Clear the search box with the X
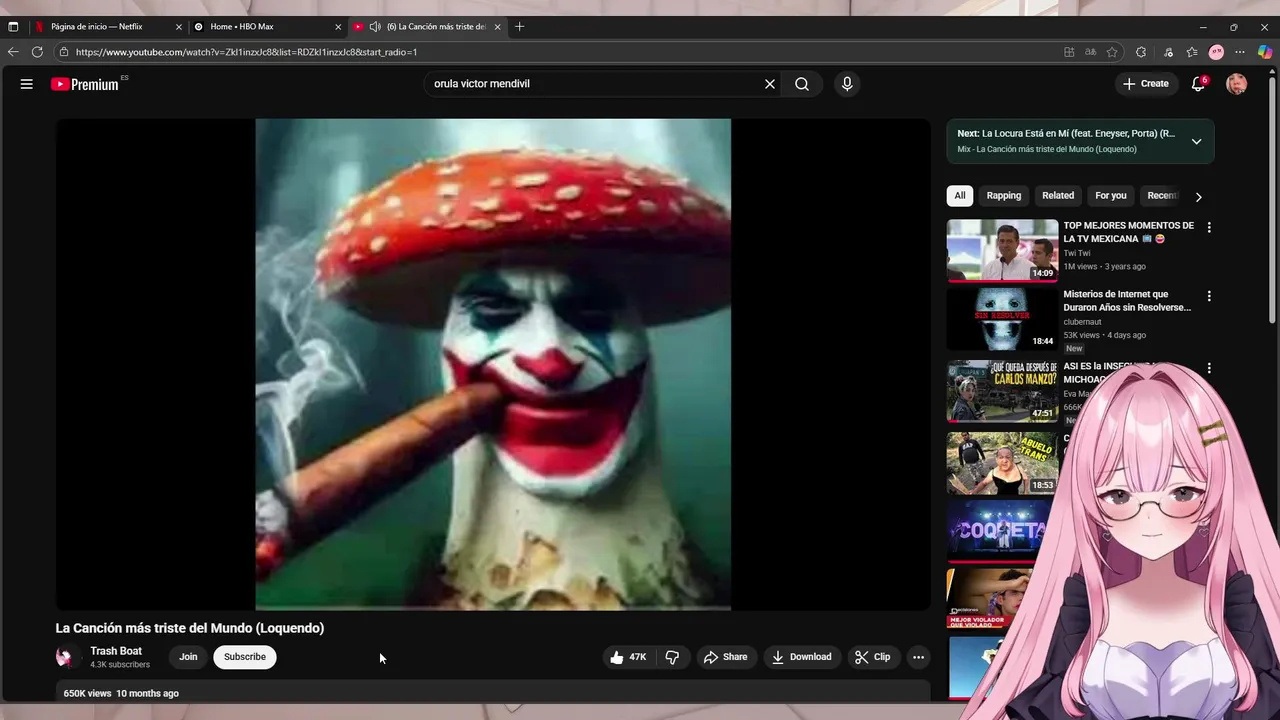 click(770, 84)
